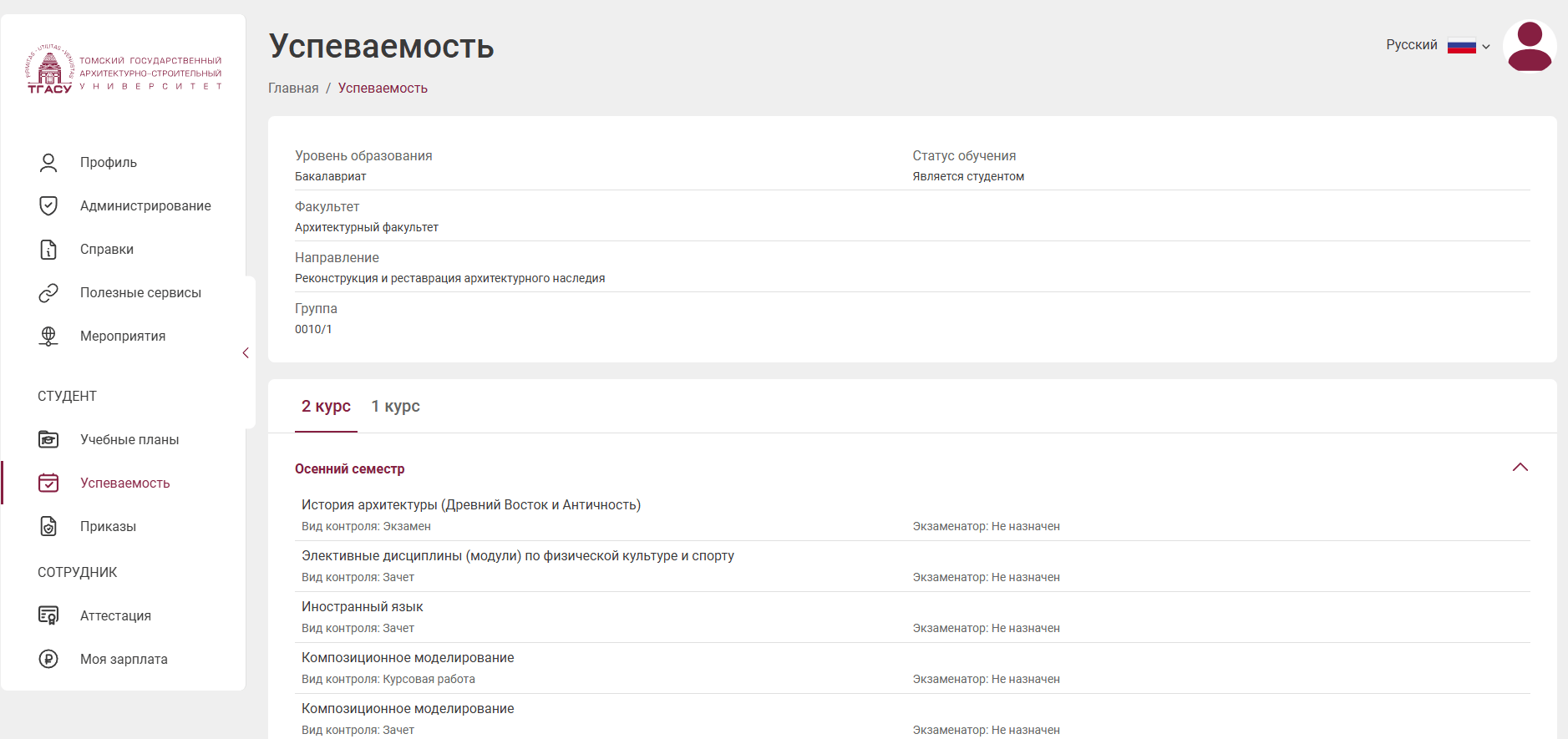The image size is (1568, 739).
Task: Click the Administration shield icon
Action: point(48,206)
